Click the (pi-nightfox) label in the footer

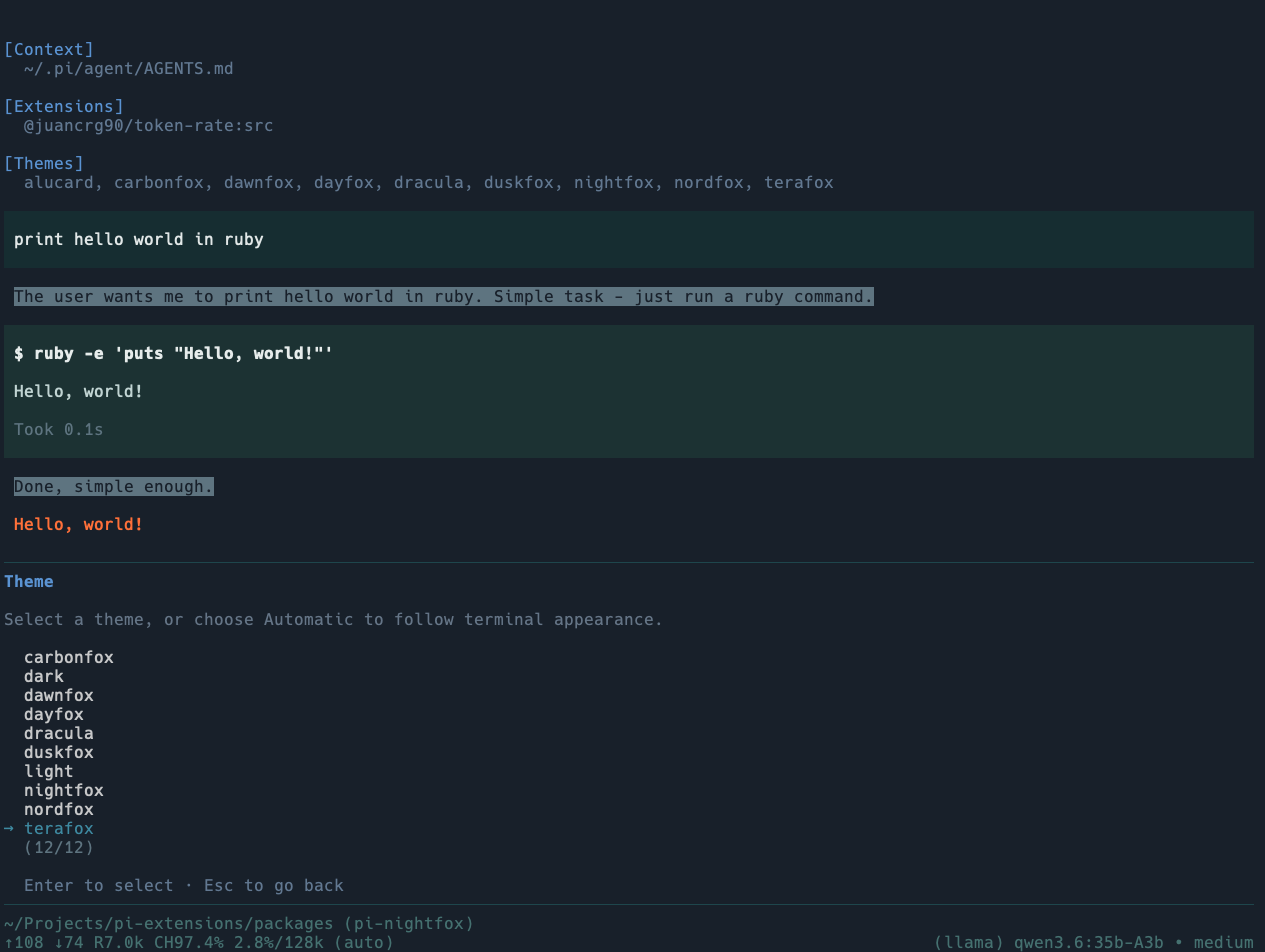409,923
